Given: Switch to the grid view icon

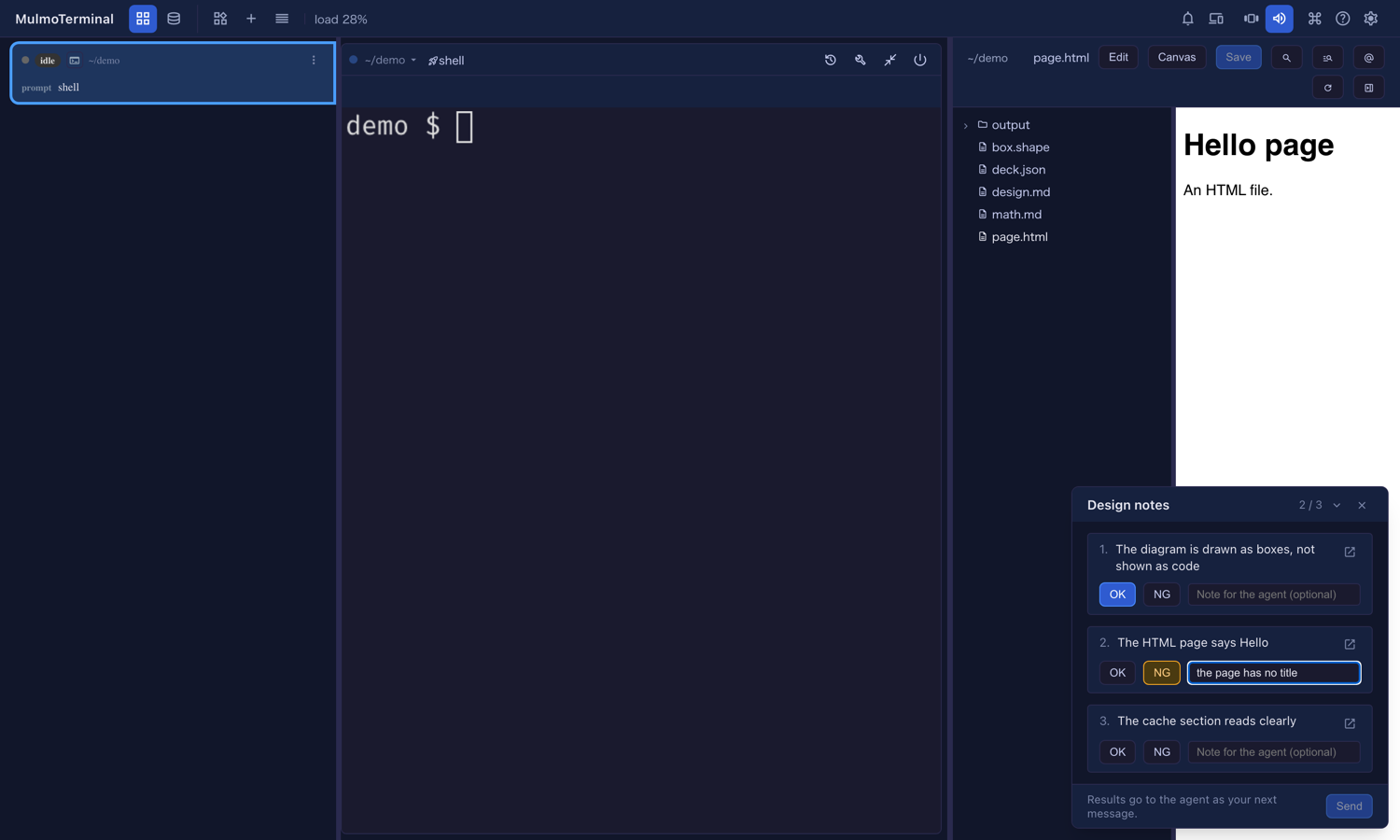Looking at the screenshot, I should click(143, 19).
